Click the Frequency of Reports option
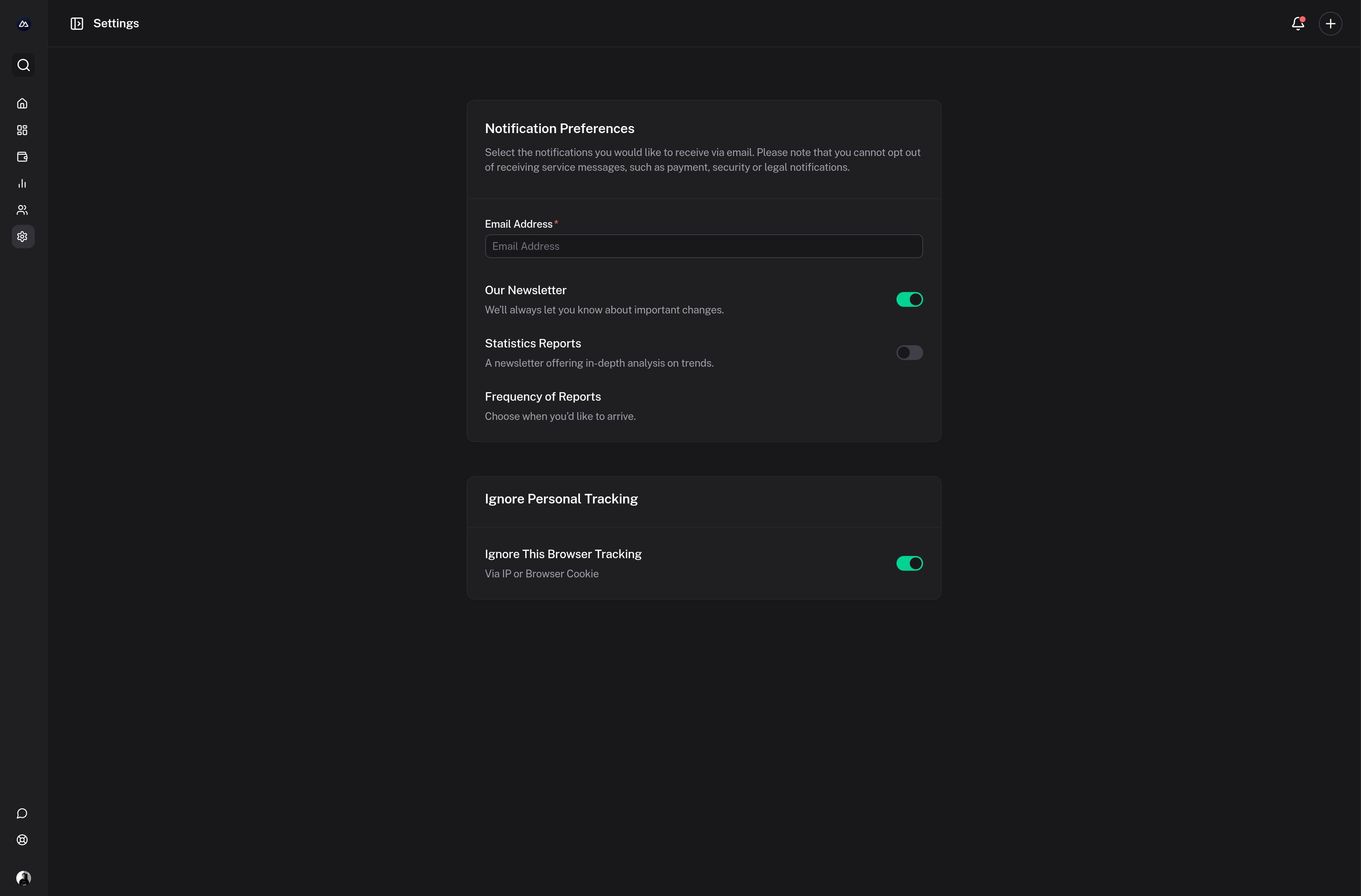 tap(543, 397)
